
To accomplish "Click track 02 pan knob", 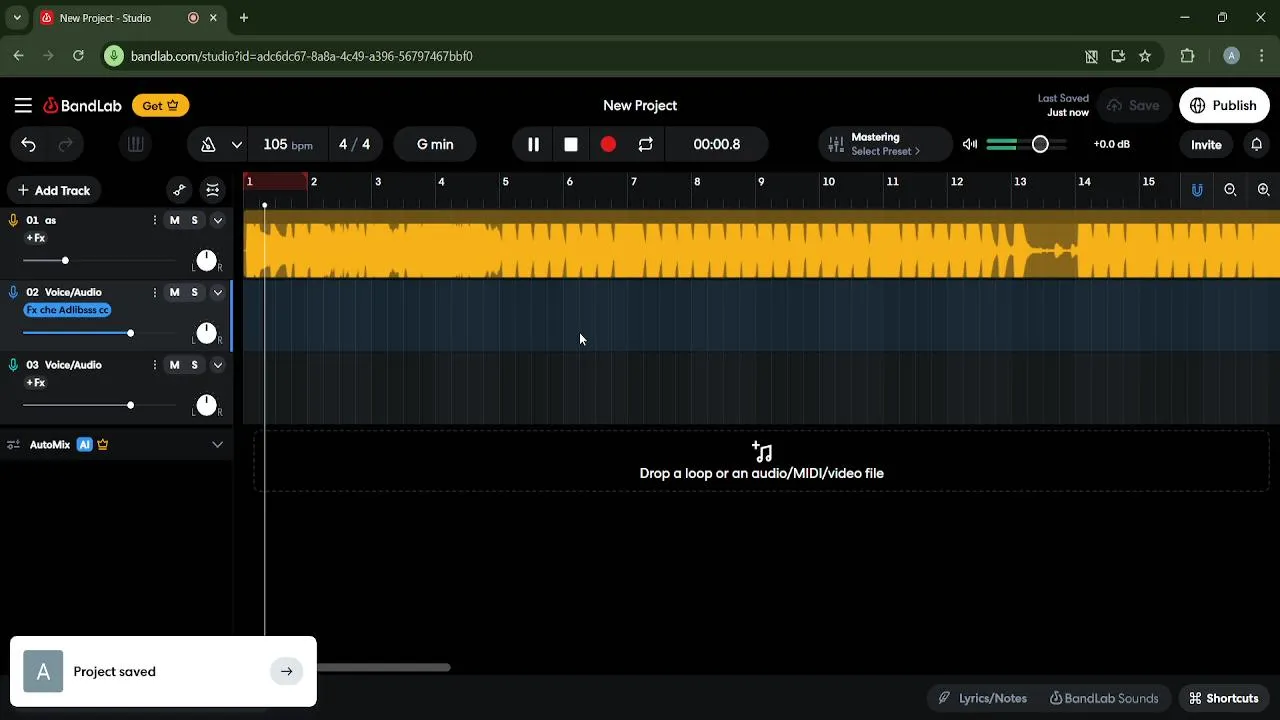I will pyautogui.click(x=206, y=333).
